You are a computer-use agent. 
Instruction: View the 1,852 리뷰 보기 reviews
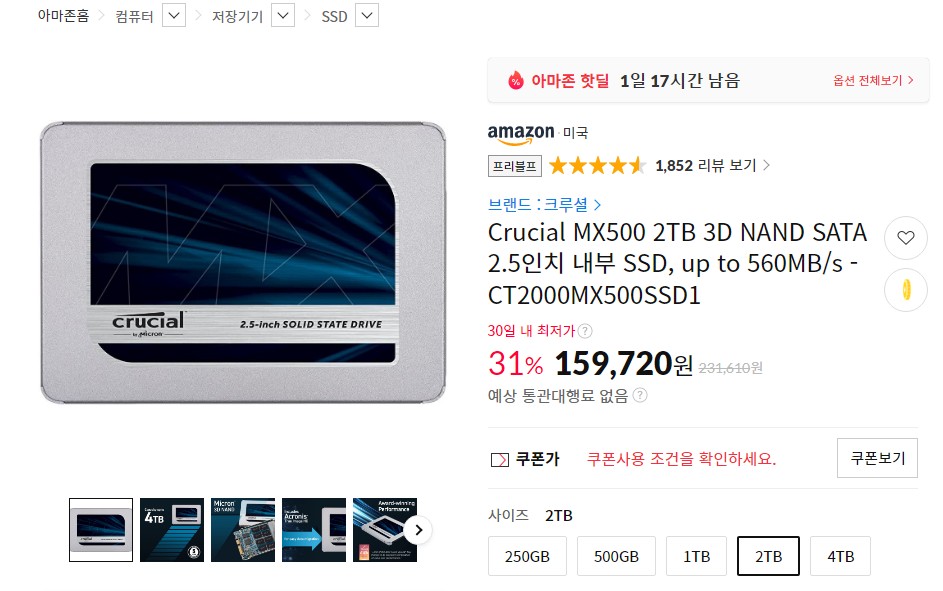tap(712, 165)
